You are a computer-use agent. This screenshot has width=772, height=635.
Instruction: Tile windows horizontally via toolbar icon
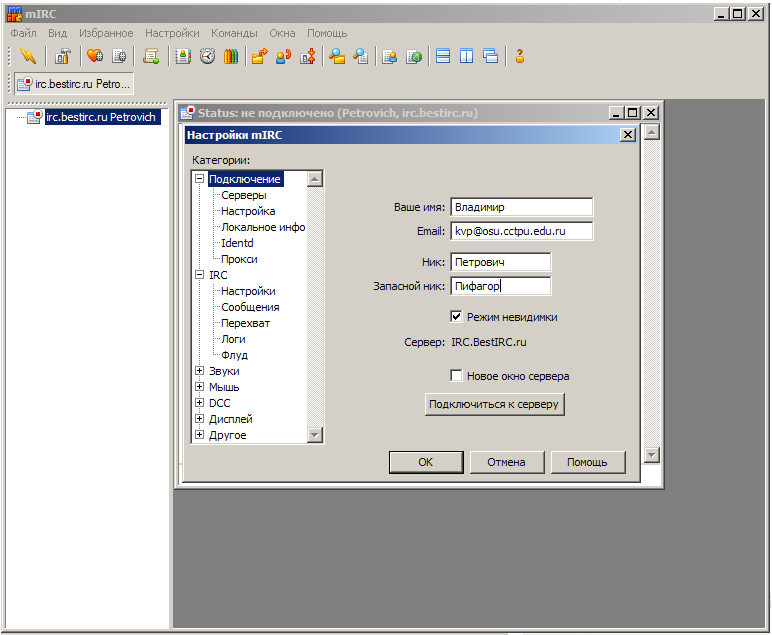(x=443, y=56)
